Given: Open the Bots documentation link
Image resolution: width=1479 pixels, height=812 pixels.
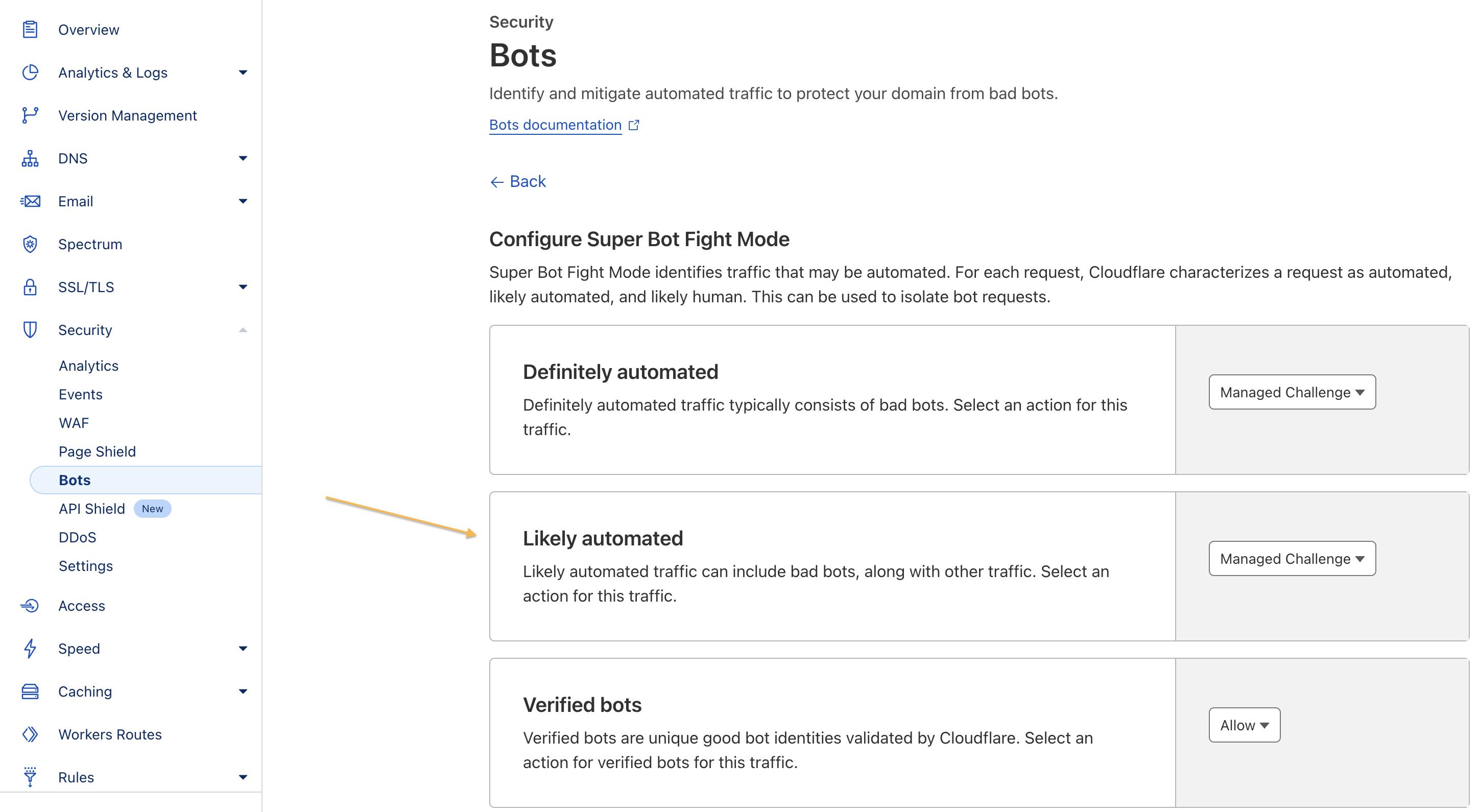Looking at the screenshot, I should (555, 125).
